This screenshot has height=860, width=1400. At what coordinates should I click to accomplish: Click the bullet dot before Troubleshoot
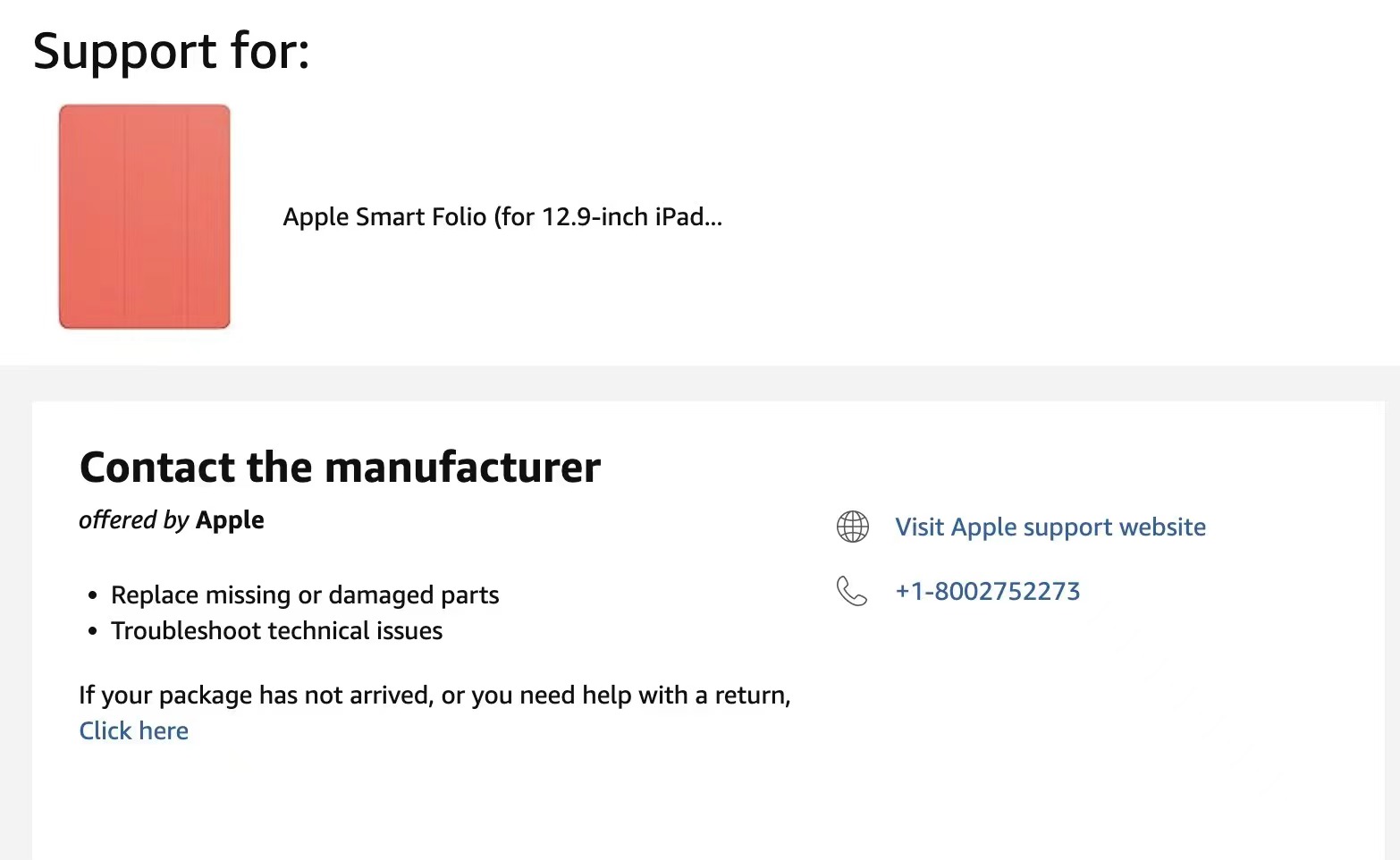pos(93,631)
